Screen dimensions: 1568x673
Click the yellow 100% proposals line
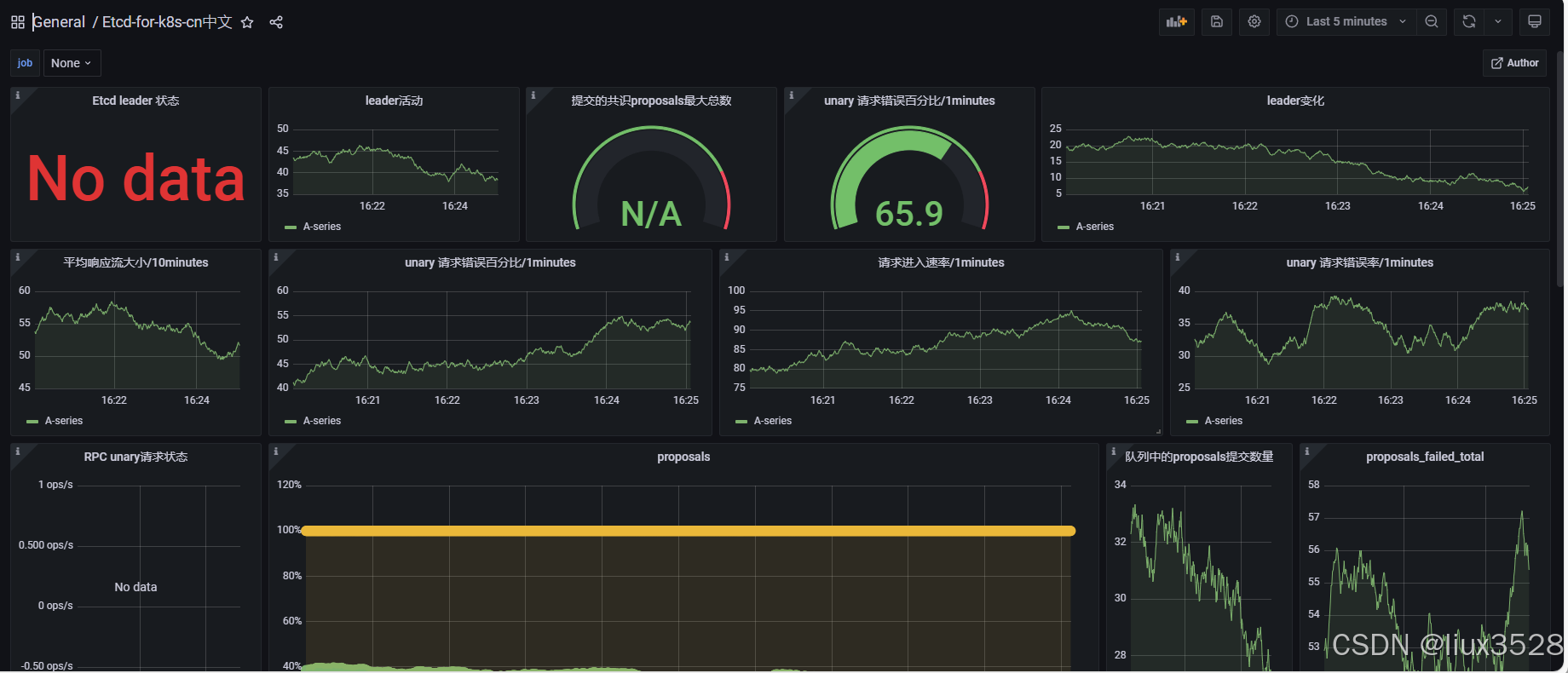coord(689,531)
